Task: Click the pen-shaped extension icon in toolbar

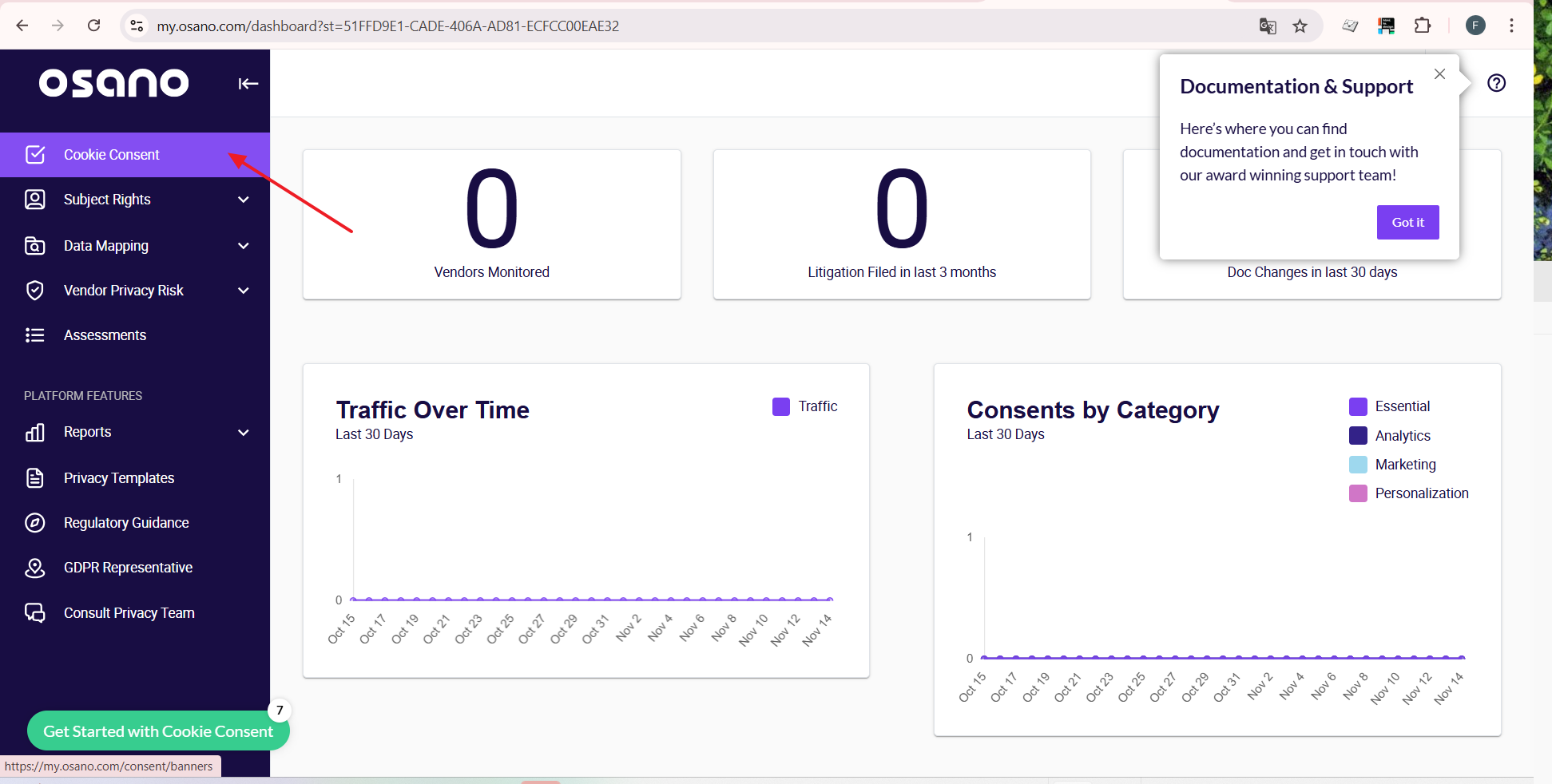Action: [1350, 26]
